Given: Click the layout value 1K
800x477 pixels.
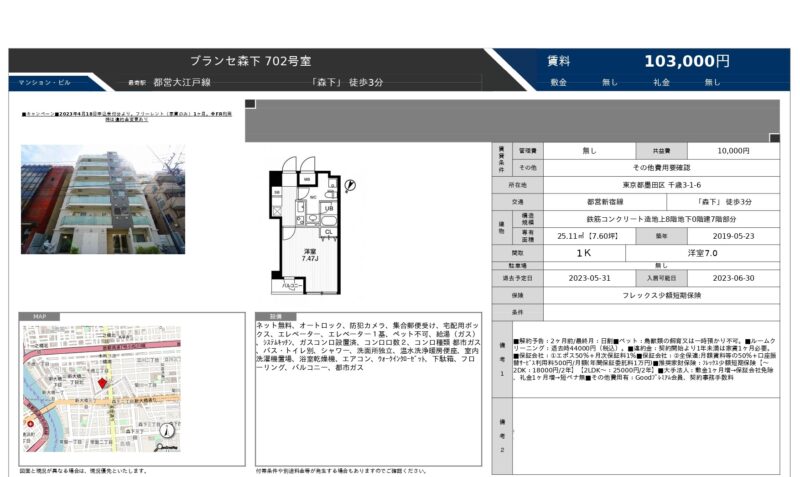Looking at the screenshot, I should pyautogui.click(x=584, y=253).
